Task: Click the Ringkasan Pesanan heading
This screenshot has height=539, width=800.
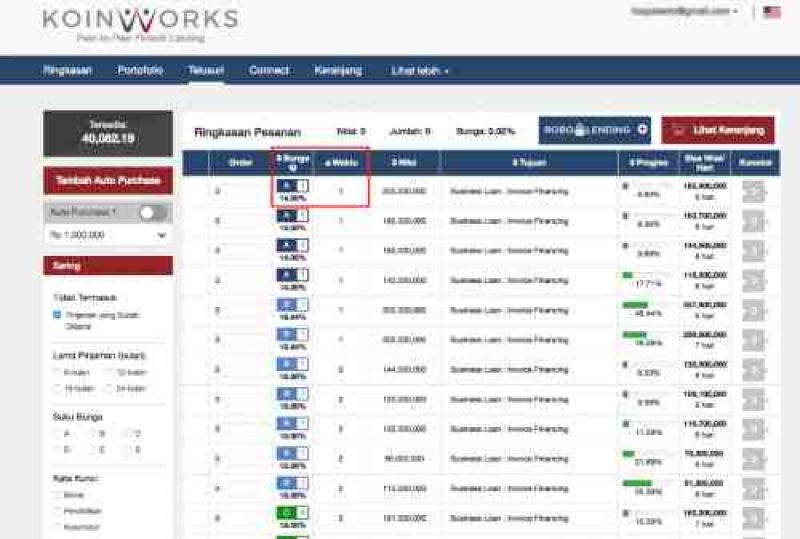Action: (247, 132)
